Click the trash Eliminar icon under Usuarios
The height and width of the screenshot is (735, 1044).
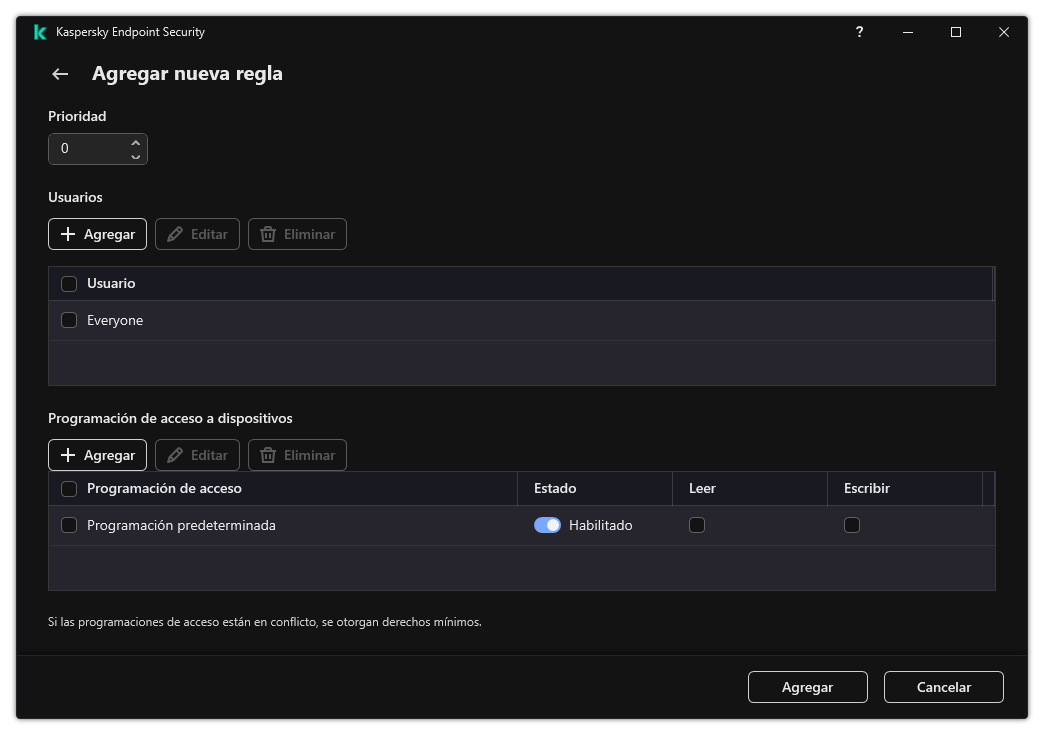pyautogui.click(x=297, y=234)
